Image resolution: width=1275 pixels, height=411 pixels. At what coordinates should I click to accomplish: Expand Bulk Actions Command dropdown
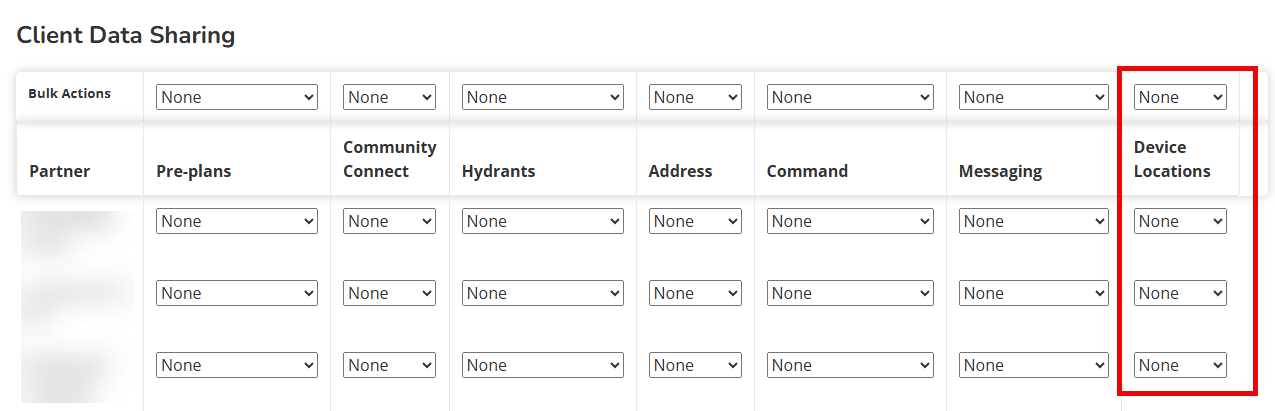click(x=850, y=97)
